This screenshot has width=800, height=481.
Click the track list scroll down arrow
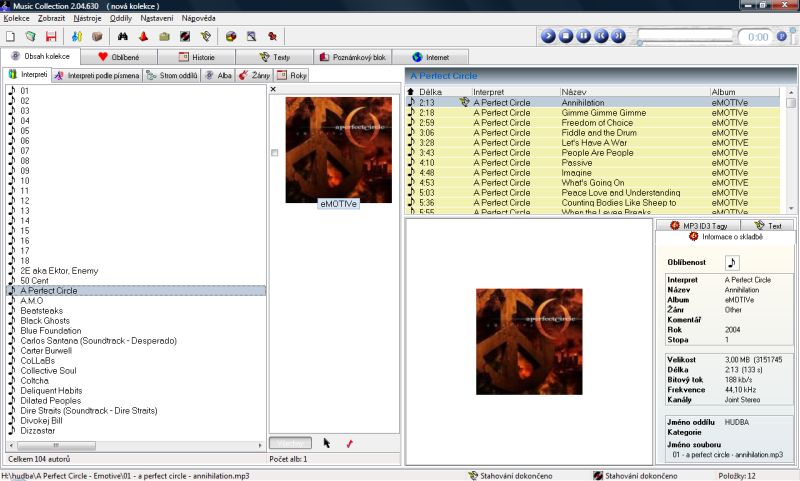tap(791, 209)
